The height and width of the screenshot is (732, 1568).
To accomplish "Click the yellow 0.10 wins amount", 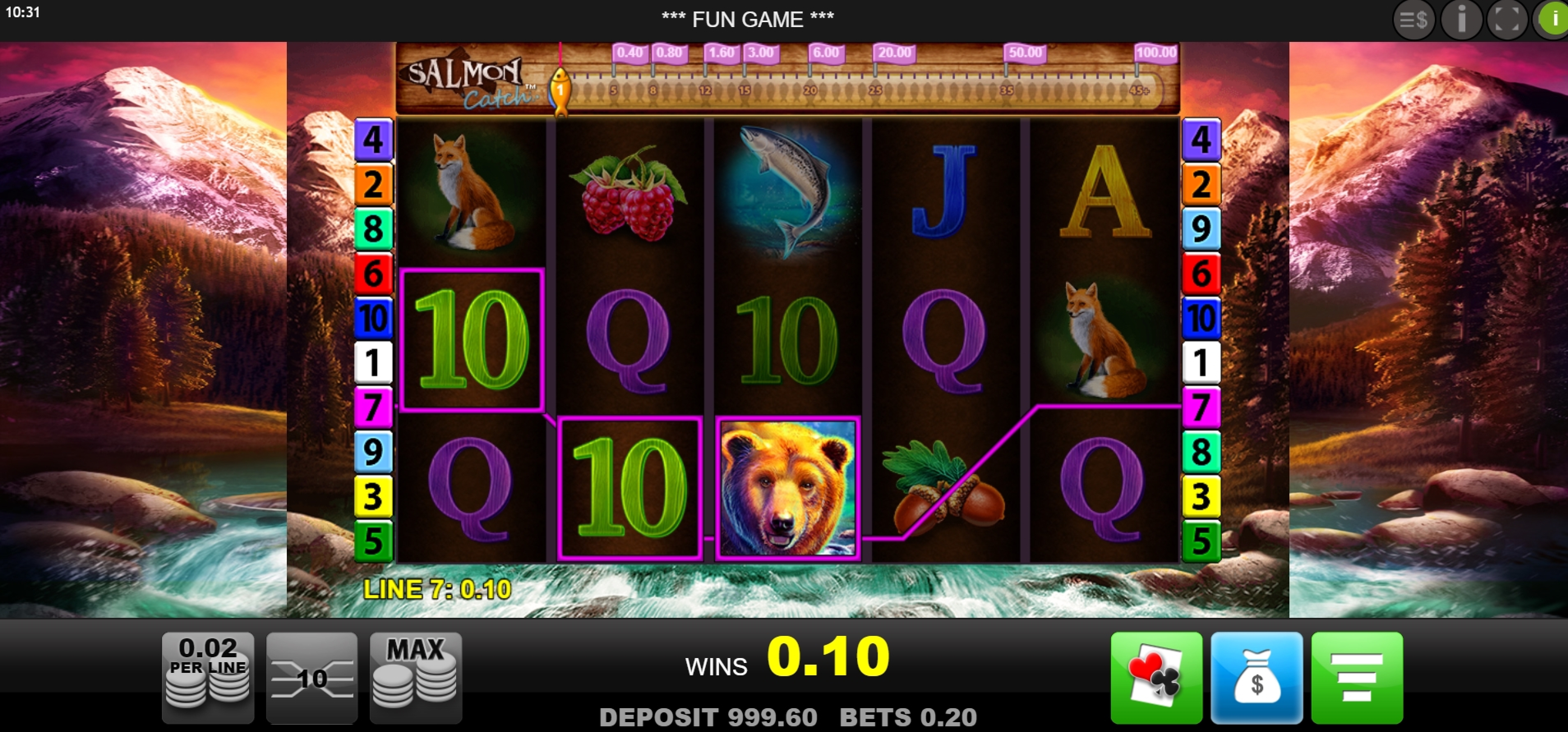I will click(828, 656).
